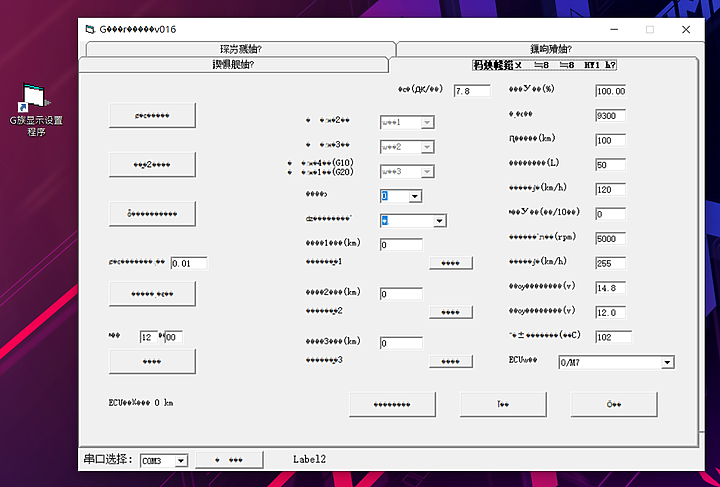Viewport: 720px width, 487px height.
Task: Click the second (km) field above the label ending 2
Action: point(401,294)
